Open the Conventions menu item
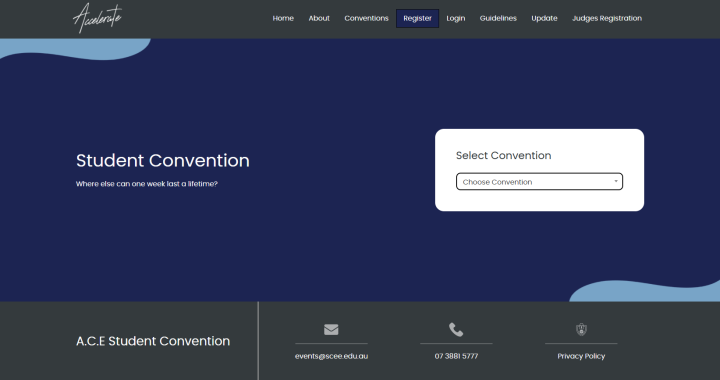720x380 pixels. tap(366, 18)
